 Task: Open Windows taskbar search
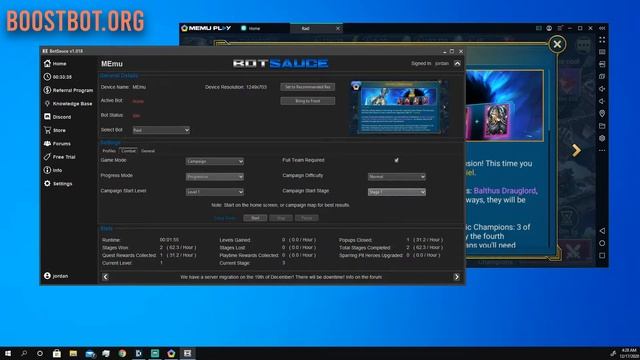24,353
